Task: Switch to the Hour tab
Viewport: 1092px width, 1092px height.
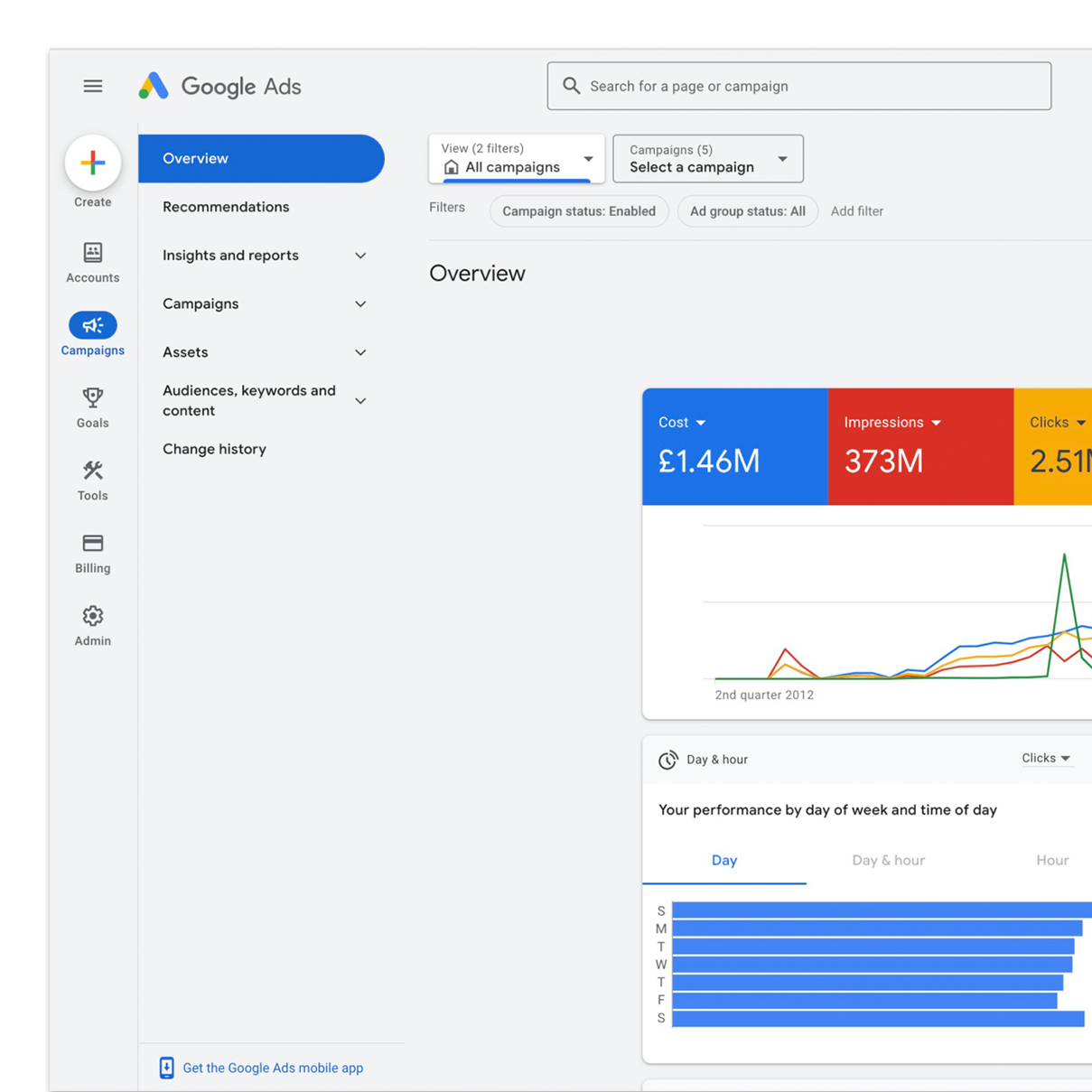Action: [x=1052, y=861]
